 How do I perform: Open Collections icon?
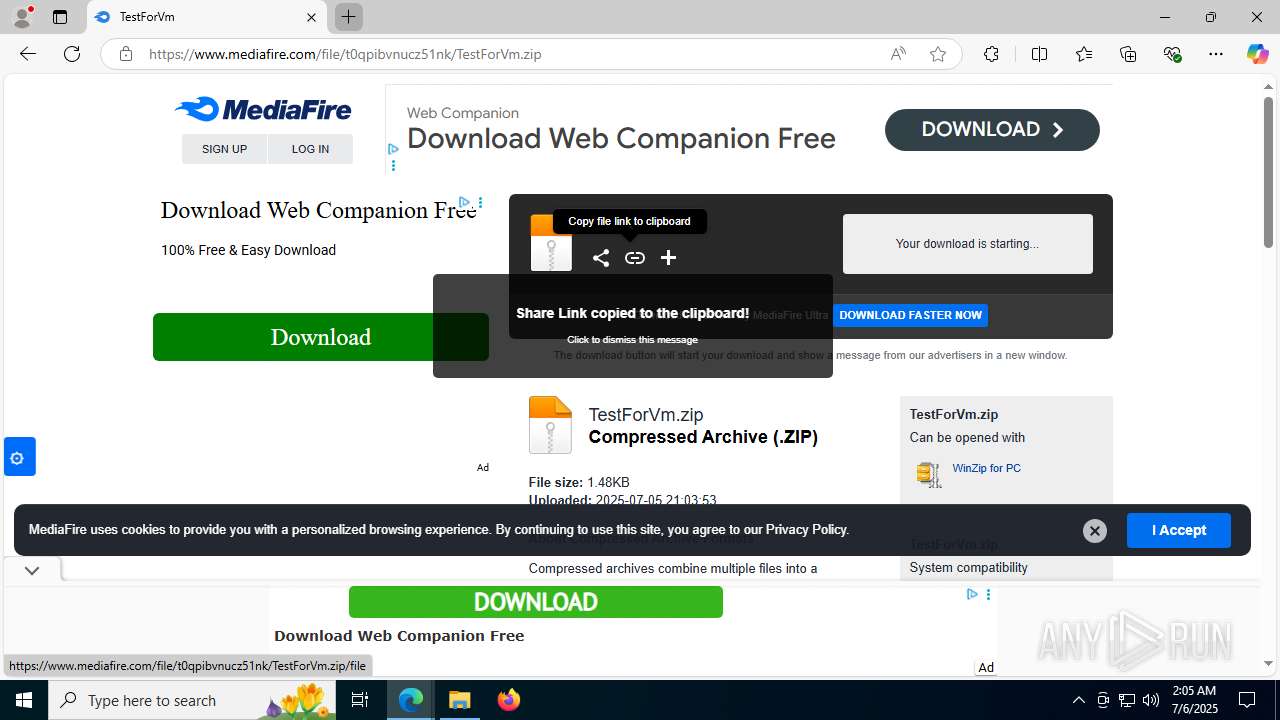(1128, 54)
